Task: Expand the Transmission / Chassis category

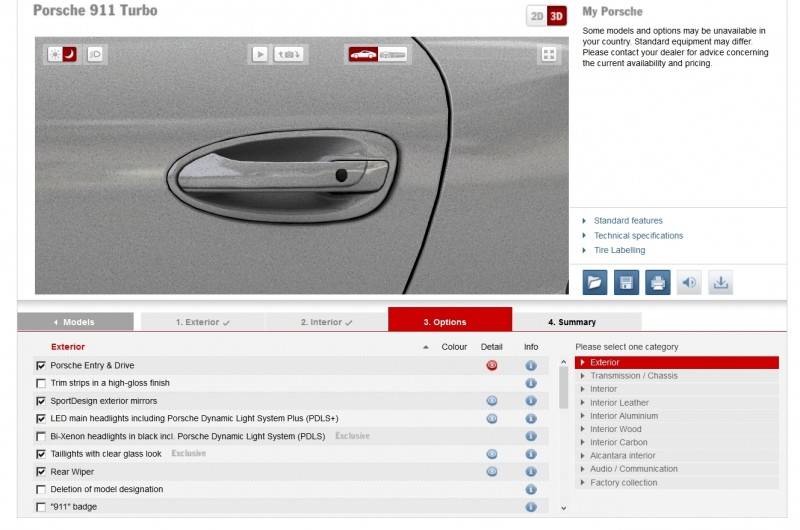Action: (x=677, y=376)
